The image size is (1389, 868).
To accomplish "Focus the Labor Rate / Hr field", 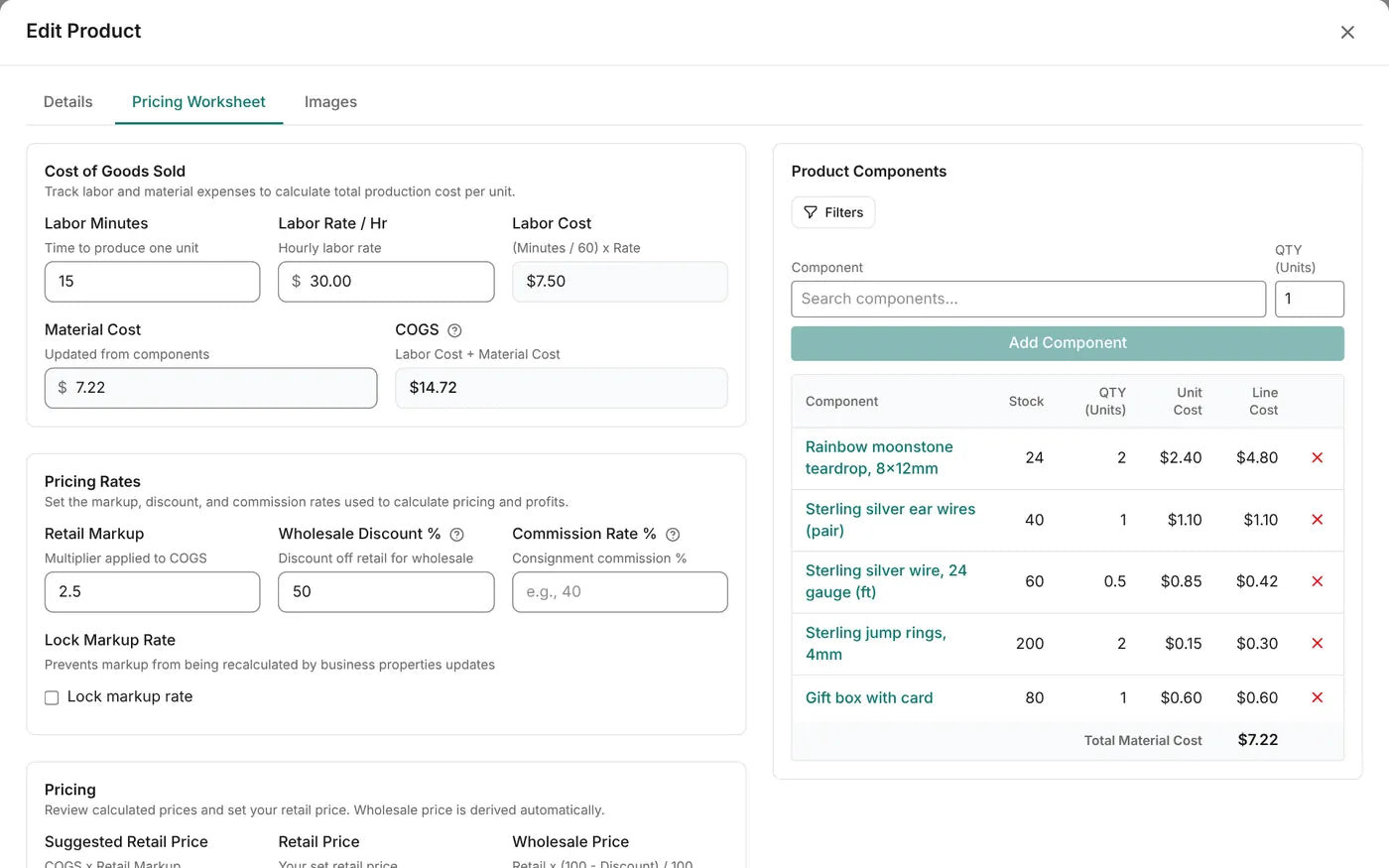I will pos(386,282).
